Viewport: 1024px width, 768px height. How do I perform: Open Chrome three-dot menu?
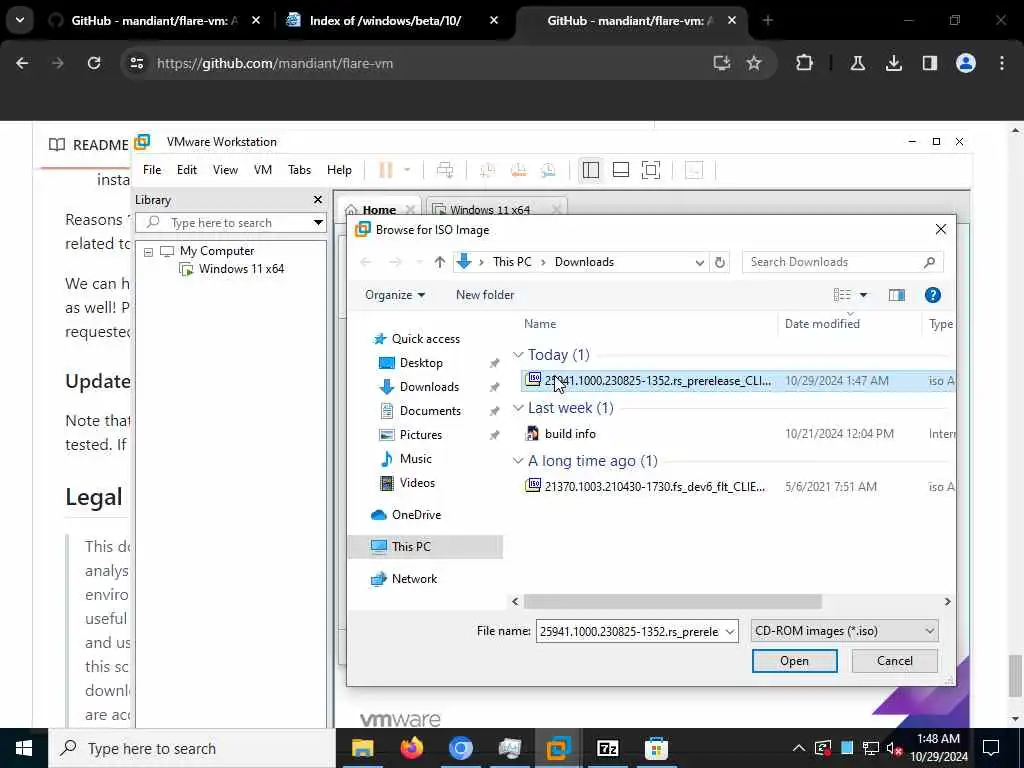[1002, 63]
